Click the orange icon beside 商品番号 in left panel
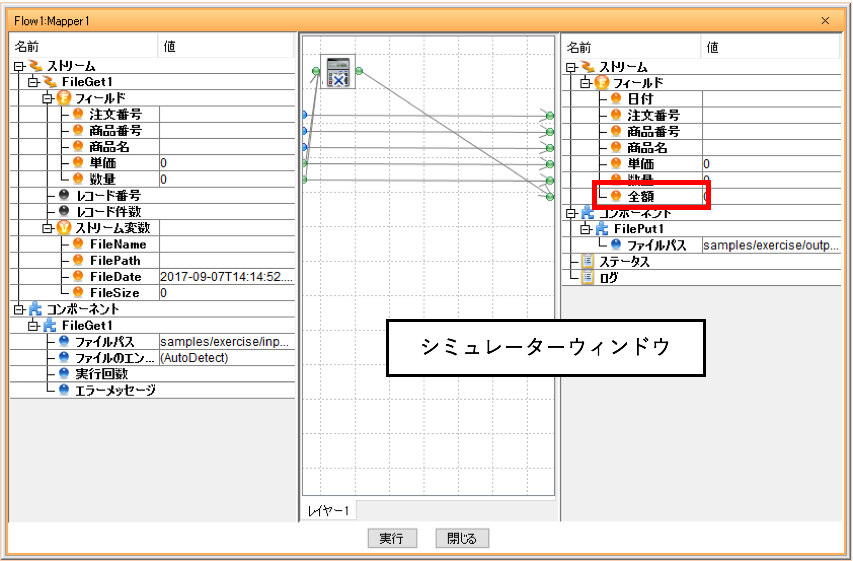Image resolution: width=853 pixels, height=561 pixels. pyautogui.click(x=78, y=130)
